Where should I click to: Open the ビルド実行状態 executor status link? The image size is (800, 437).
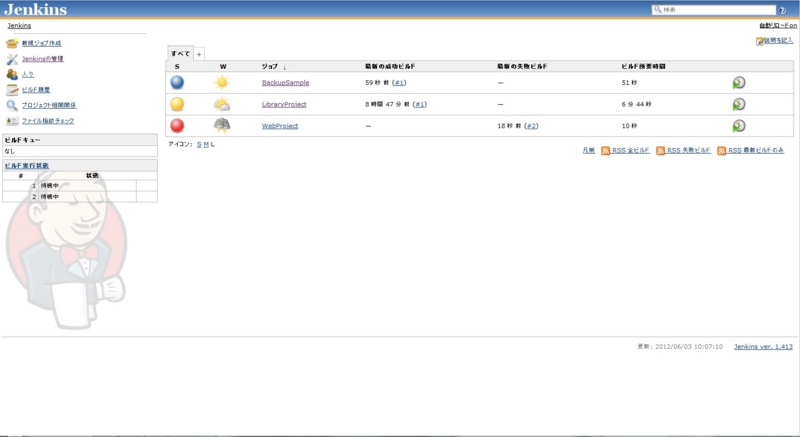click(x=27, y=166)
